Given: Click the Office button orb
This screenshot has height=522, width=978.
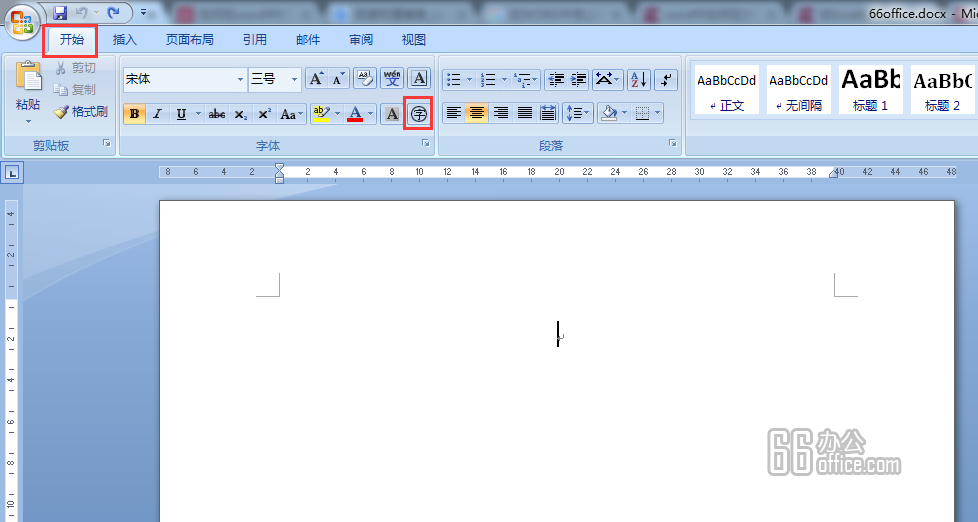Looking at the screenshot, I should click(22, 21).
